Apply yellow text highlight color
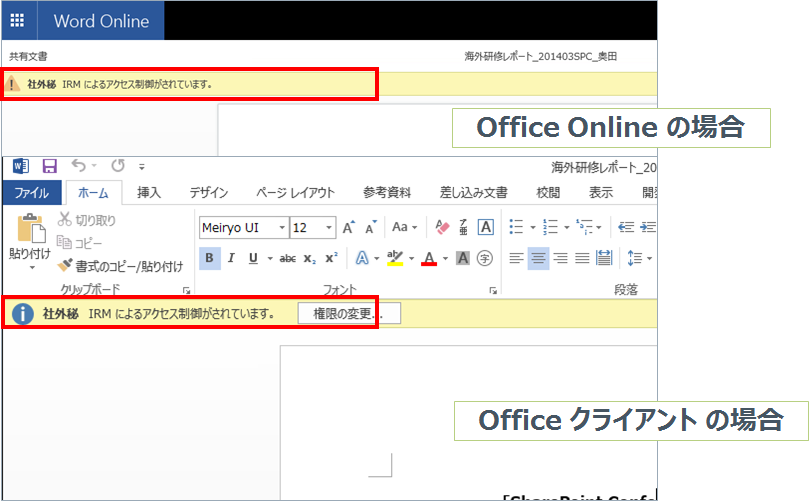Image resolution: width=809 pixels, height=501 pixels. click(x=395, y=258)
